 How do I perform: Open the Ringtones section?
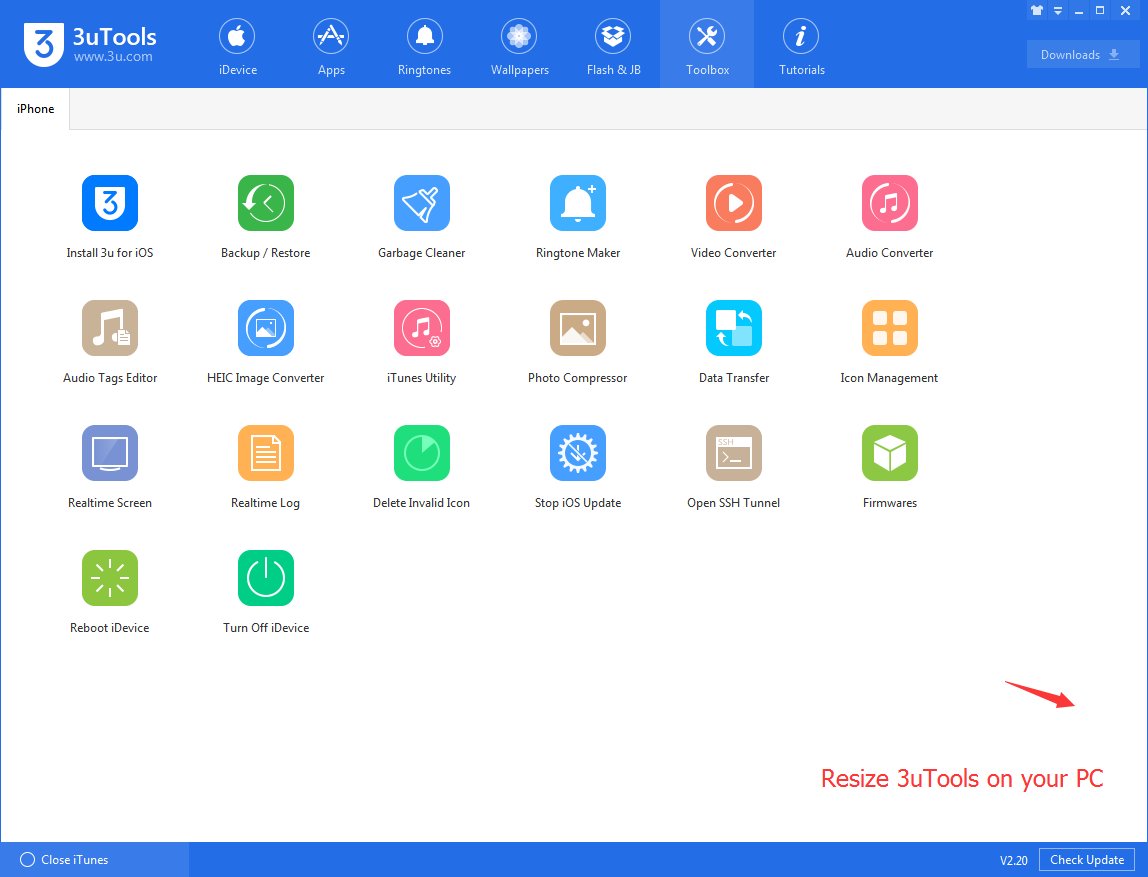425,46
